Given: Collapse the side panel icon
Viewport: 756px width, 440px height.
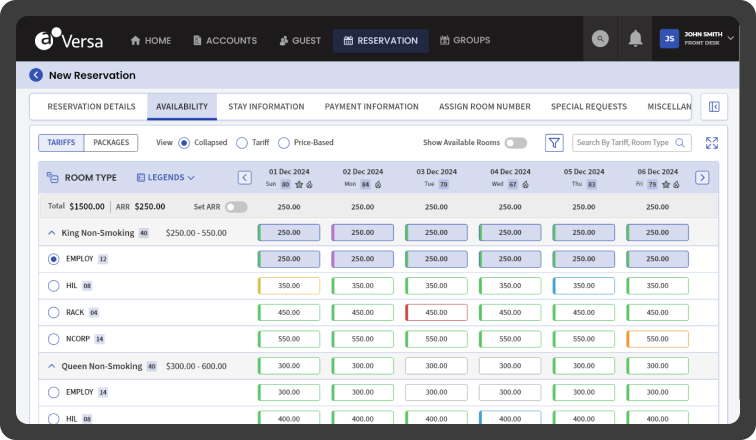Looking at the screenshot, I should [714, 107].
